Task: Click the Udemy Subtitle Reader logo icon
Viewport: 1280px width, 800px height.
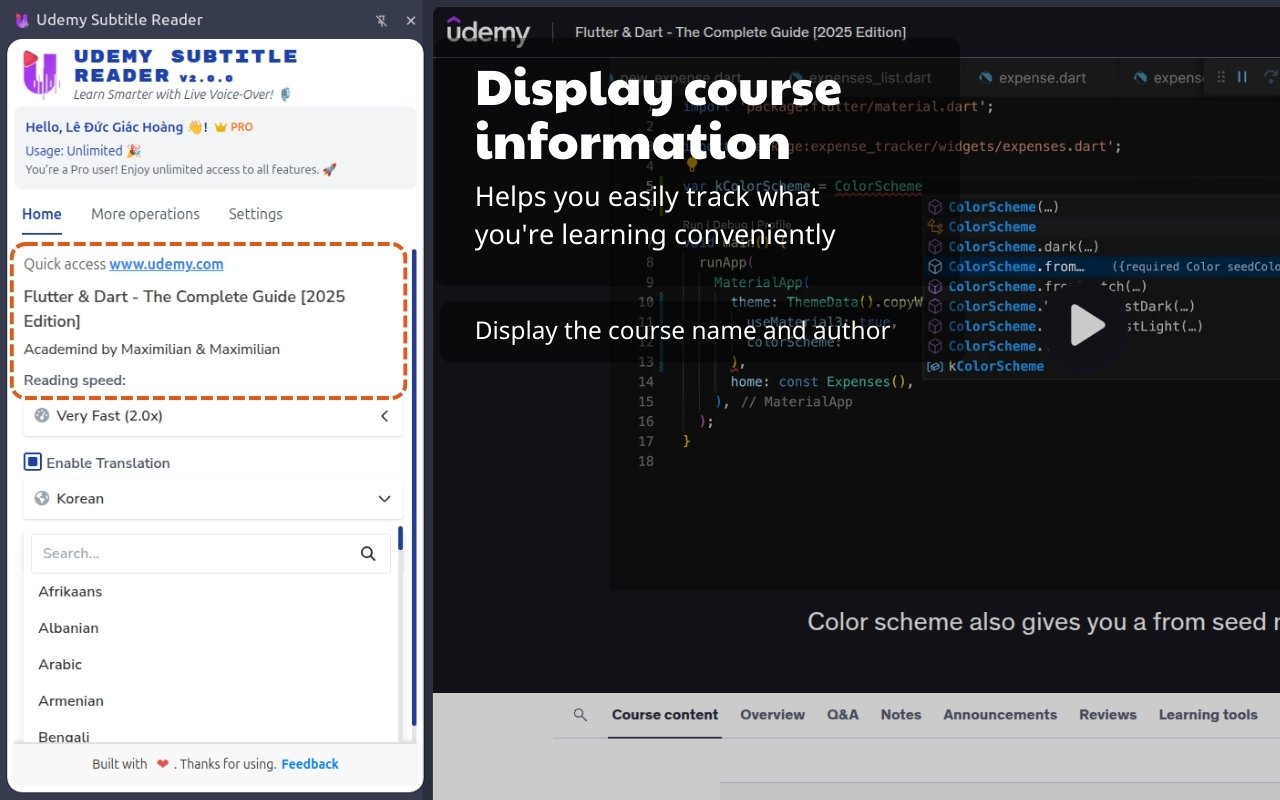Action: pos(41,73)
